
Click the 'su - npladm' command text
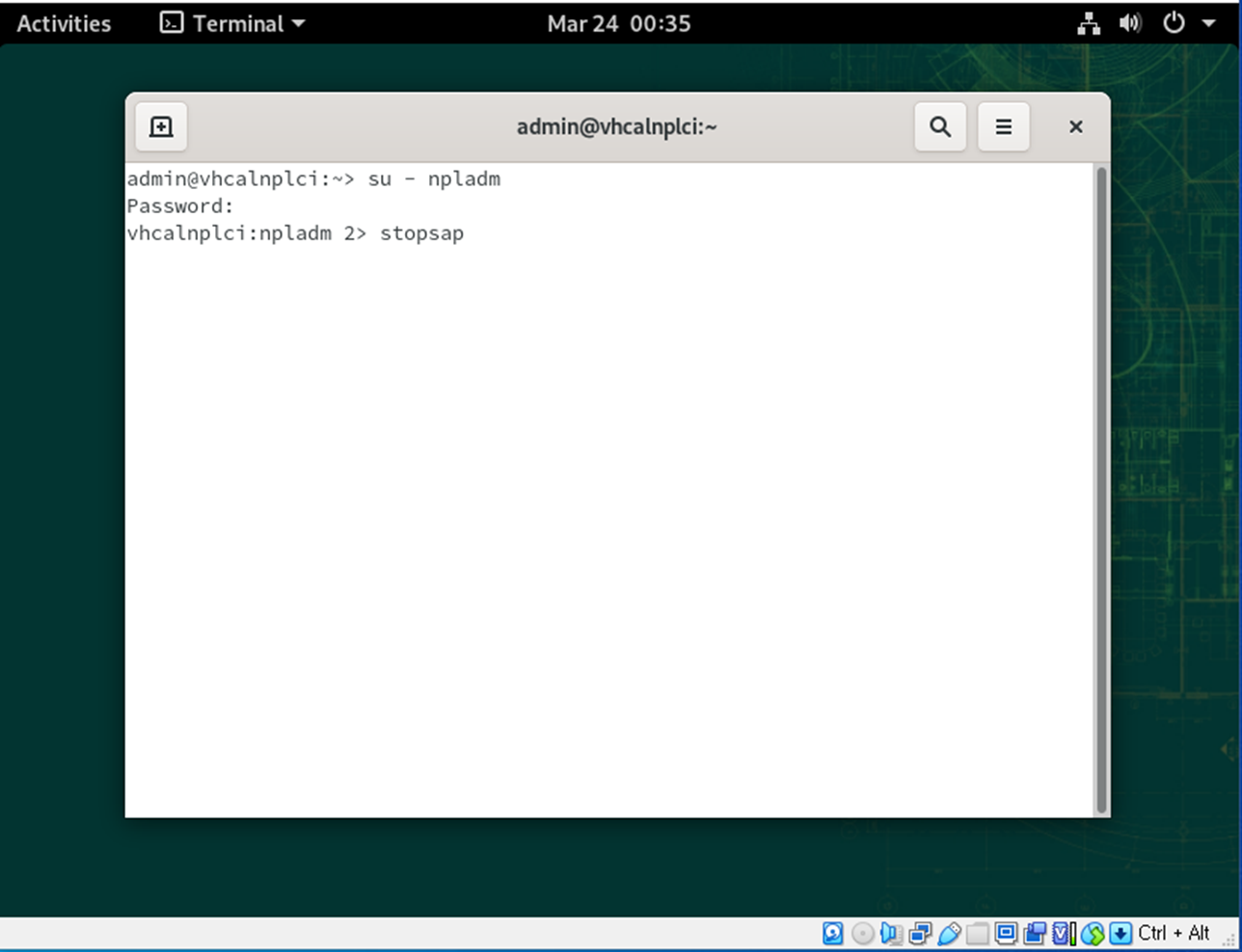pyautogui.click(x=434, y=179)
